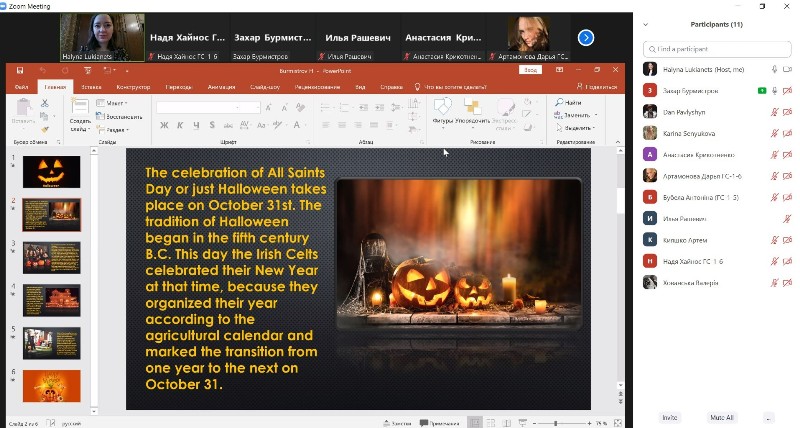Toggle text shadow (S) formatting
The width and height of the screenshot is (800, 428).
click(212, 125)
